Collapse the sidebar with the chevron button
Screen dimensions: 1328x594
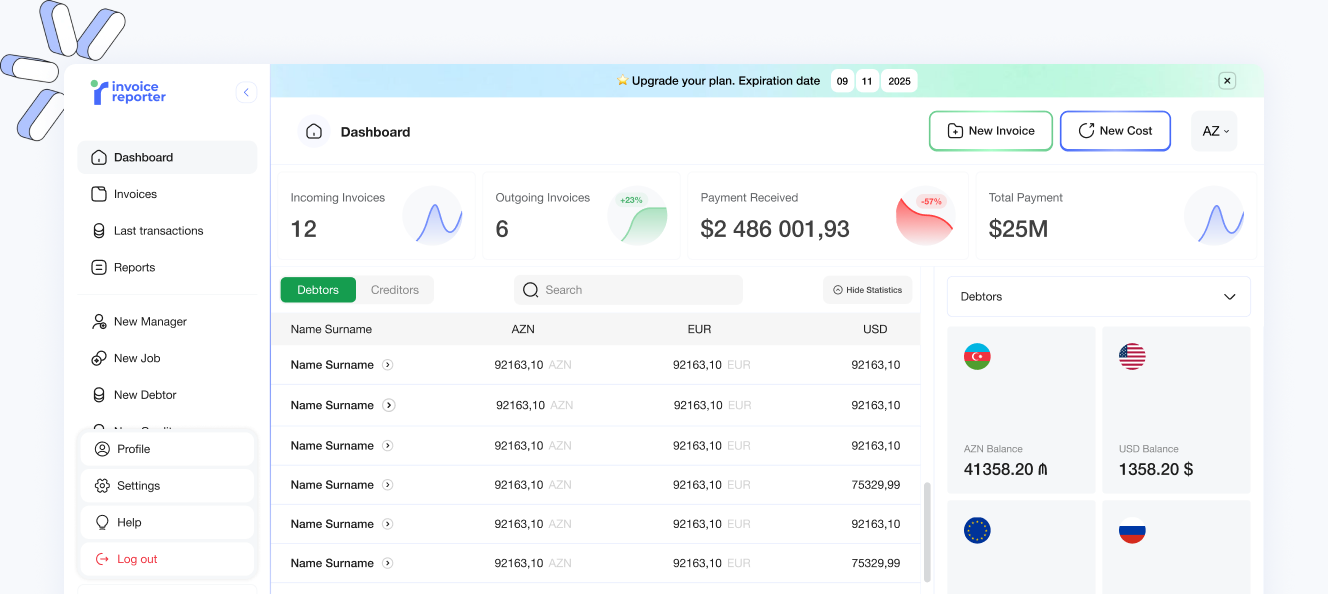[x=246, y=93]
